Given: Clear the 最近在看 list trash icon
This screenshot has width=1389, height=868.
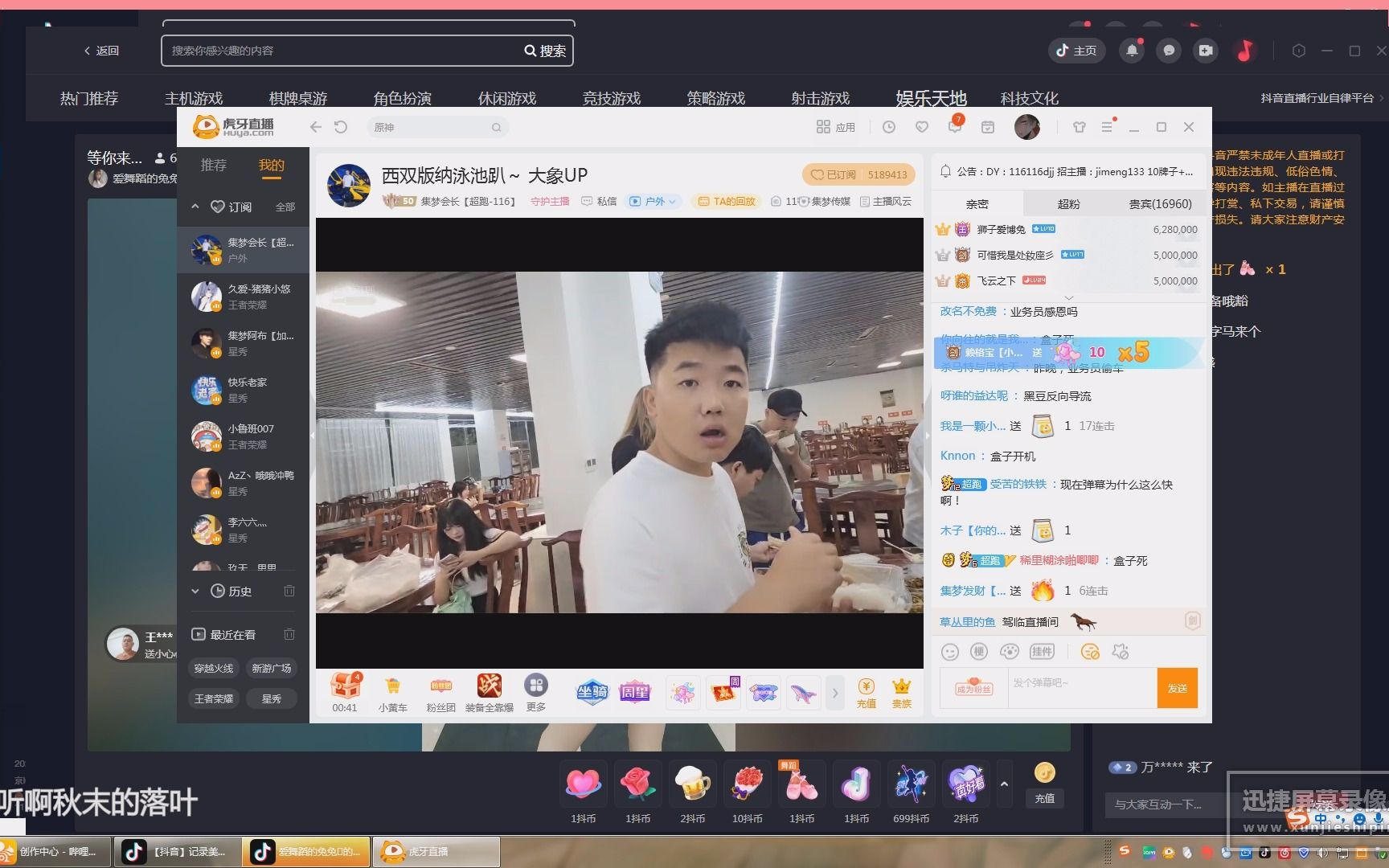Looking at the screenshot, I should point(289,634).
